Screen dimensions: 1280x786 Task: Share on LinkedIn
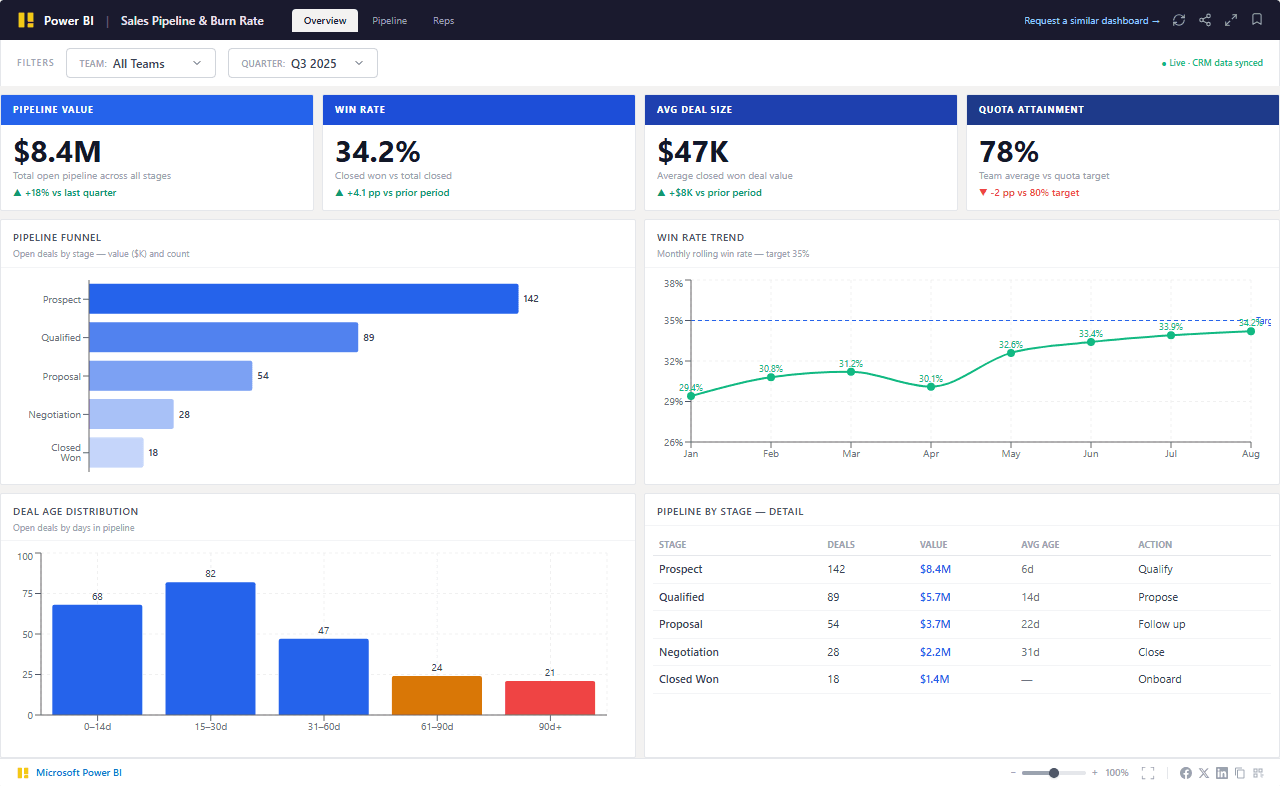point(1222,773)
